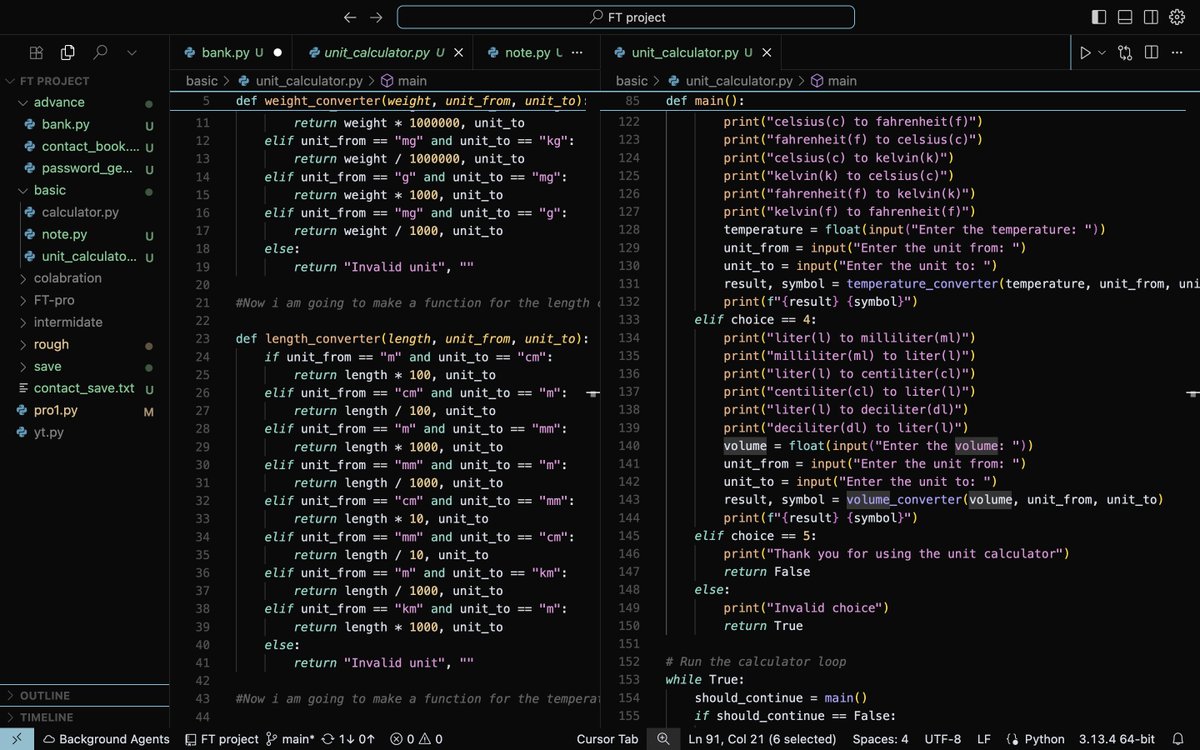1200x750 pixels.
Task: Change end of line sequence via LF
Action: coord(984,739)
